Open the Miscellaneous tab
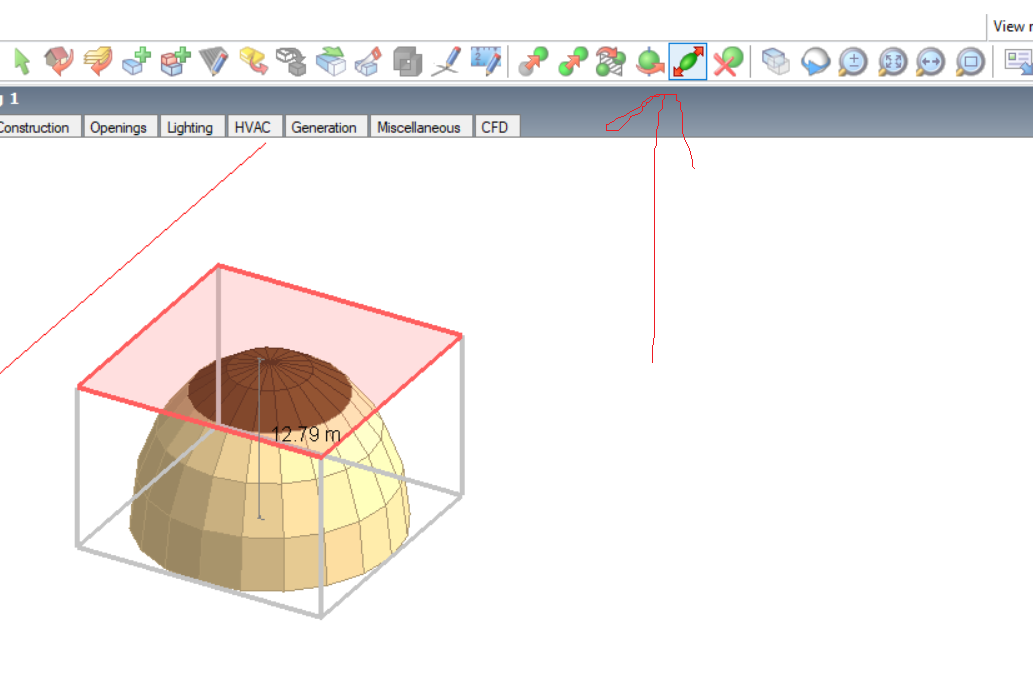The height and width of the screenshot is (681, 1033). click(x=419, y=127)
